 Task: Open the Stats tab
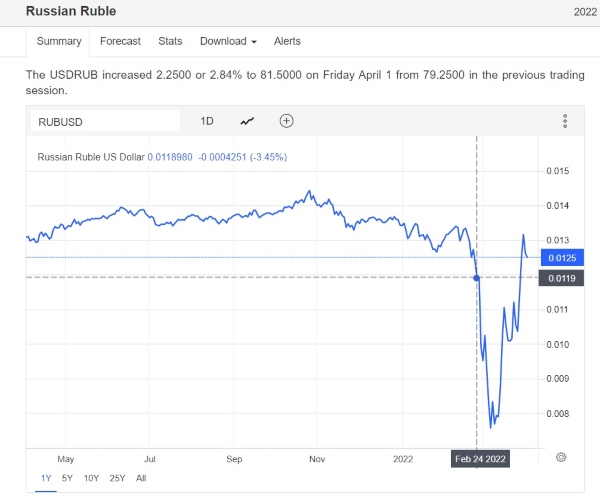170,41
